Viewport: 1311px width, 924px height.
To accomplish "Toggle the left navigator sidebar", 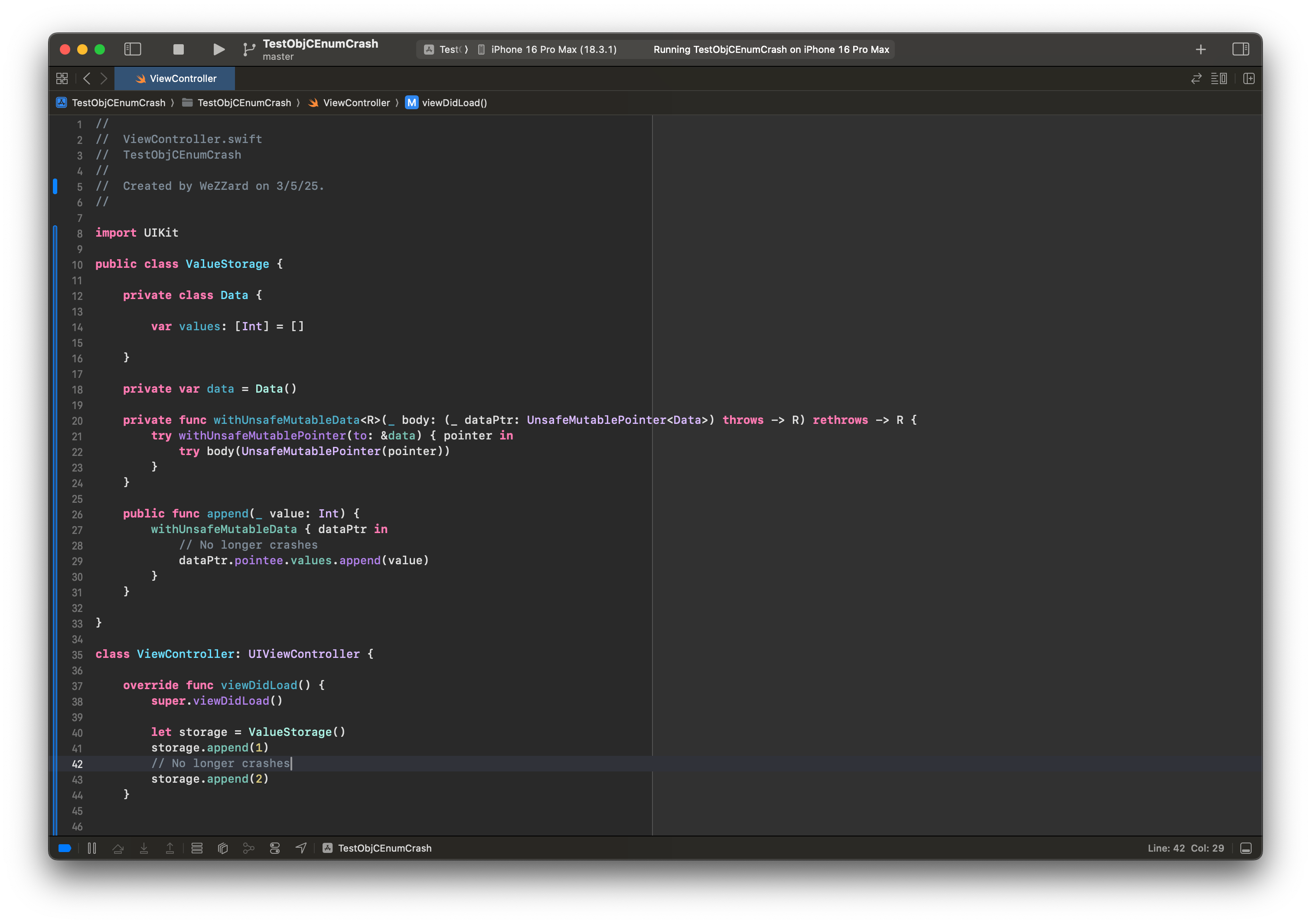I will [x=133, y=50].
